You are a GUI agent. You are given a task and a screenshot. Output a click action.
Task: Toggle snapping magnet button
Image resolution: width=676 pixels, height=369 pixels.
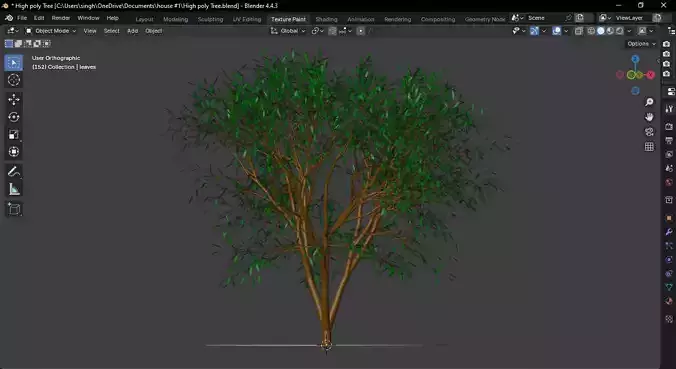(332, 31)
